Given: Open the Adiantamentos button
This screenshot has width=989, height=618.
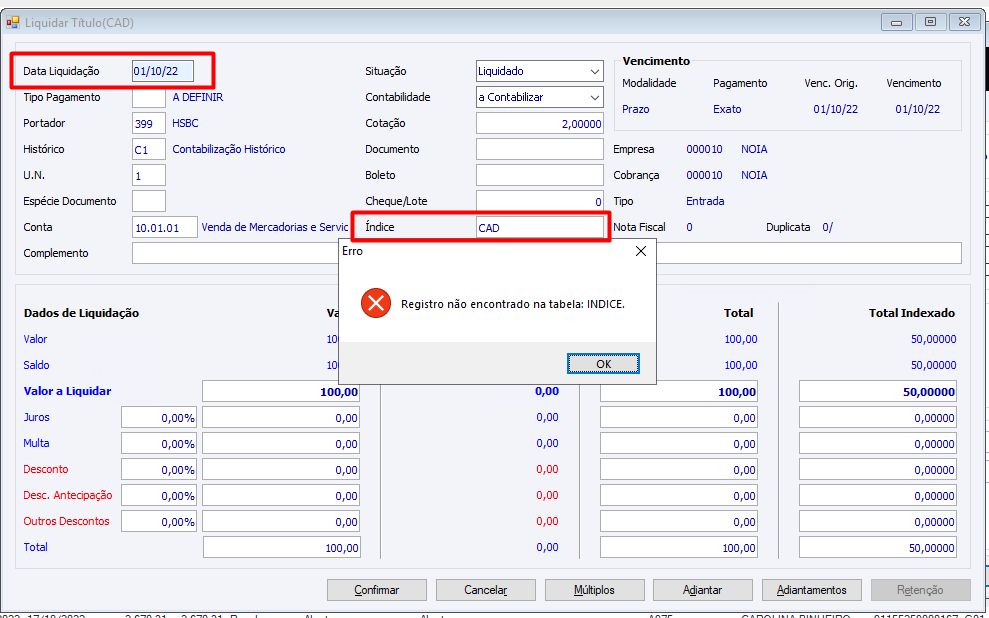Looking at the screenshot, I should click(812, 590).
